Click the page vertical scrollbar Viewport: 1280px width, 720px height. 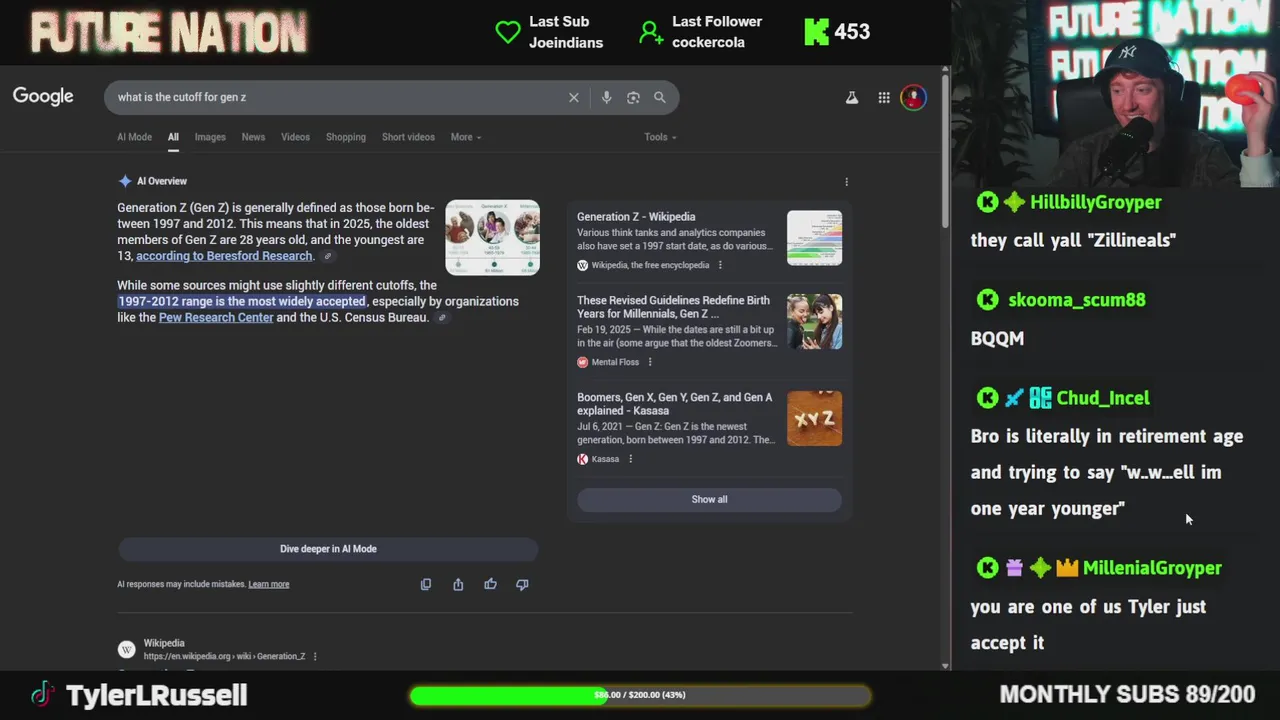click(x=945, y=150)
